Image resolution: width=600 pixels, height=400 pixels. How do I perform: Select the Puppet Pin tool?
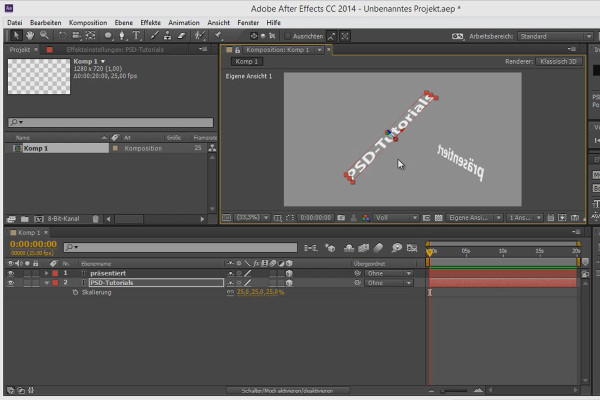click(x=218, y=36)
